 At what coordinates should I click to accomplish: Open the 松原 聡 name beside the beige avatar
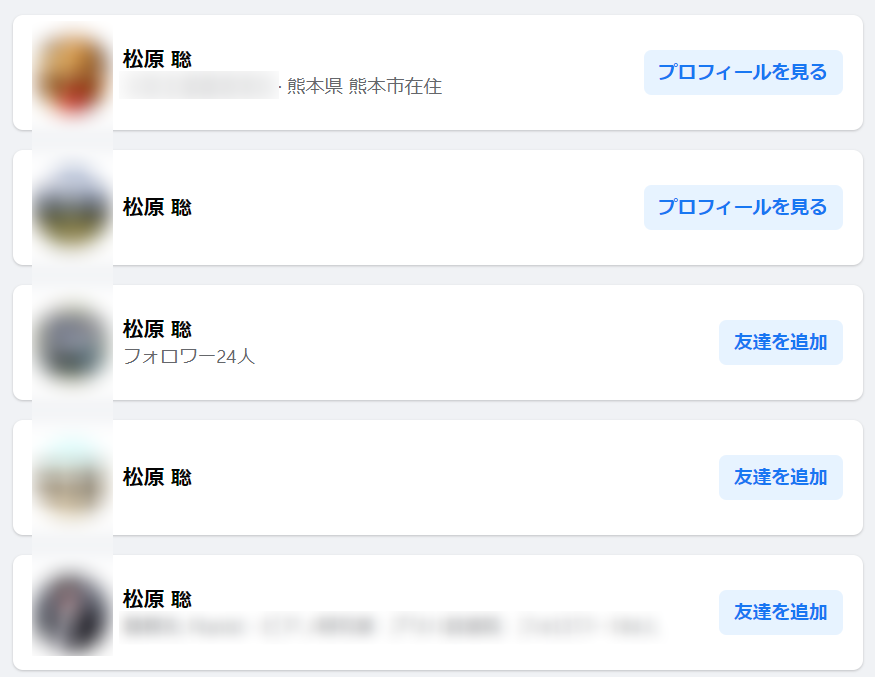click(157, 478)
